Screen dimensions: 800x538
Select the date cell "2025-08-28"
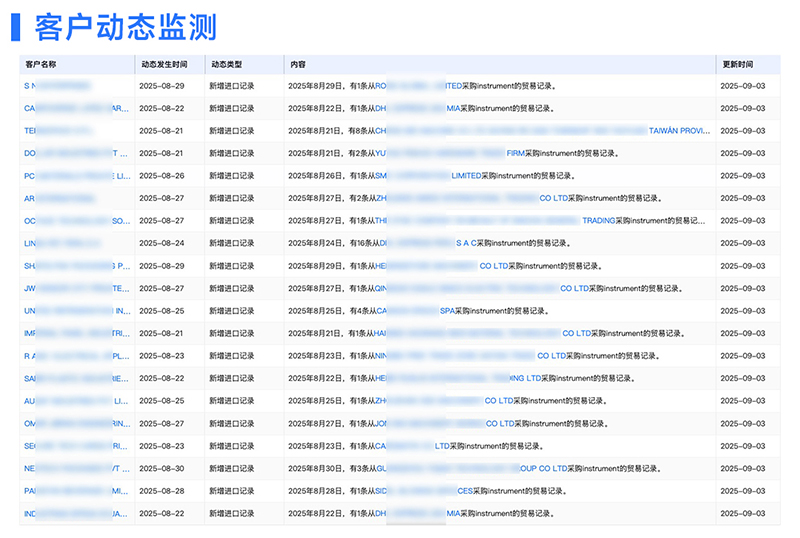[x=162, y=491]
